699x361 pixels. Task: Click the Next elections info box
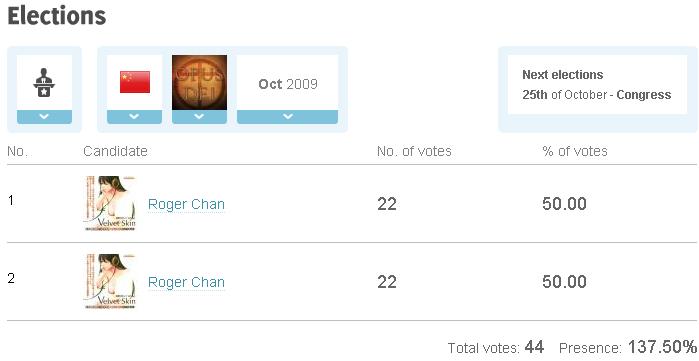pyautogui.click(x=597, y=85)
